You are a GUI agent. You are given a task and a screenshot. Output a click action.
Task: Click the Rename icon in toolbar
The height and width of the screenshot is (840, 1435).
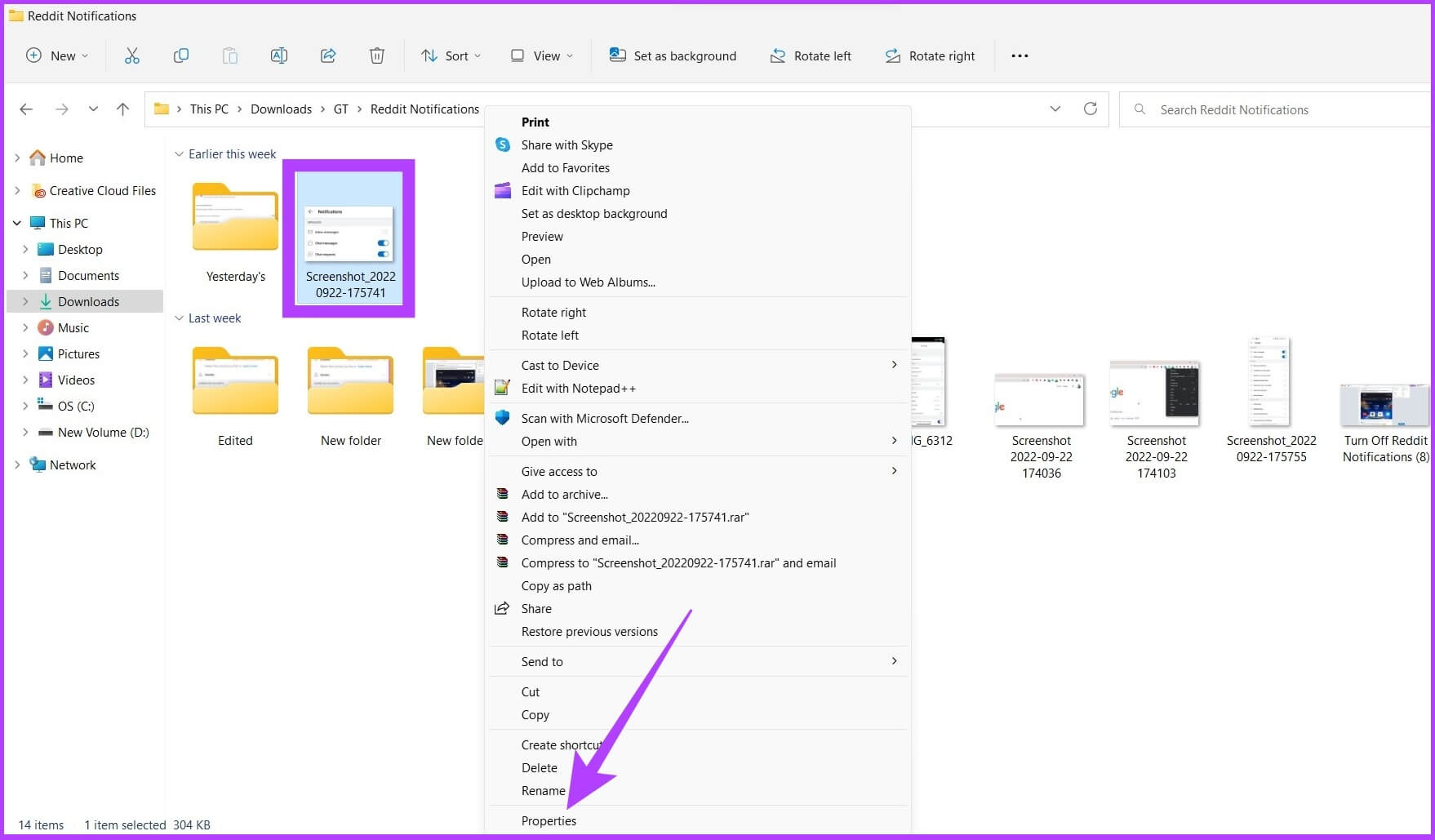point(278,56)
